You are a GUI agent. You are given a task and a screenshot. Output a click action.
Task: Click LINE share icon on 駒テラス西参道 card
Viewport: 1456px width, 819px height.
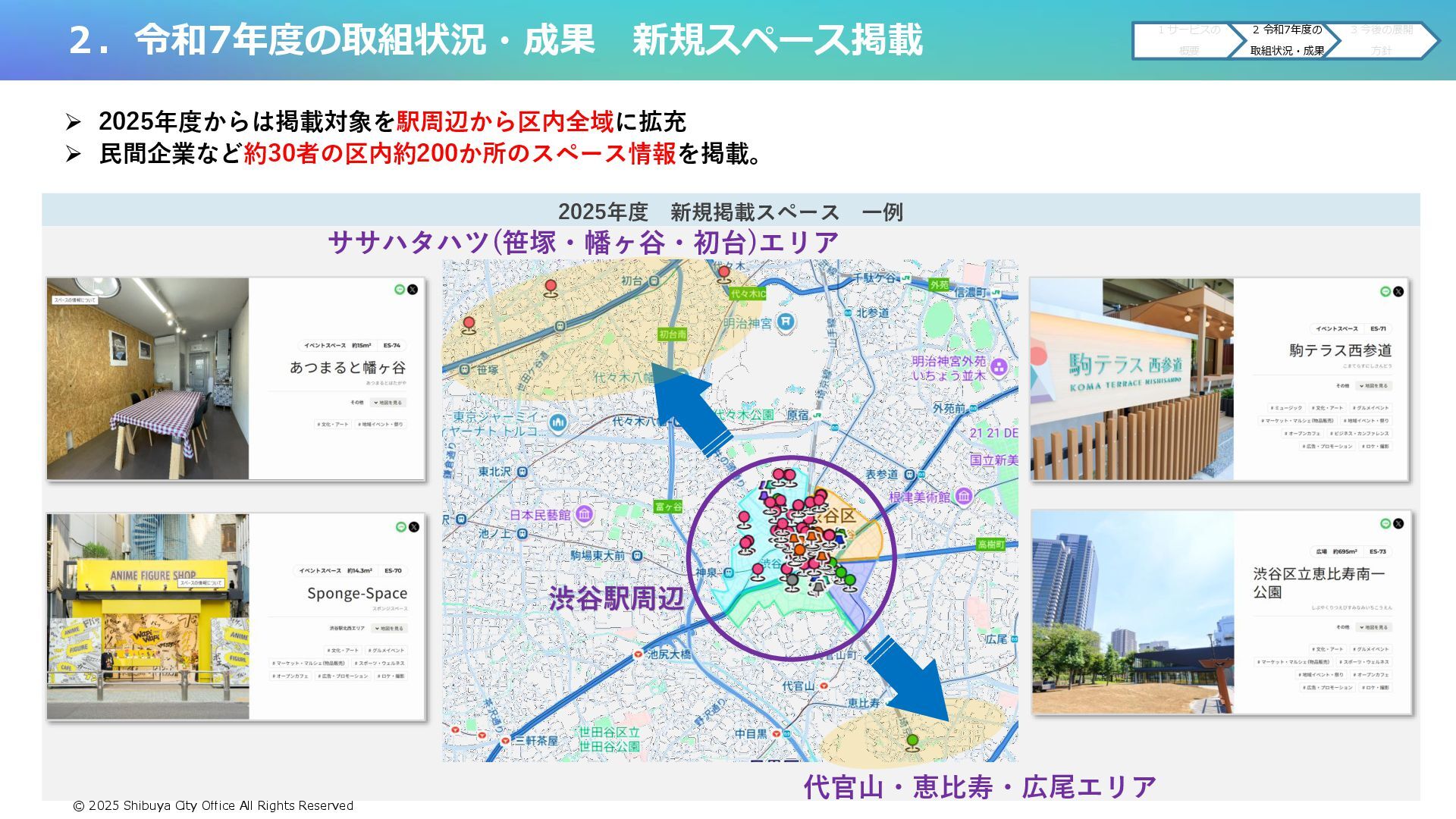[x=1385, y=291]
